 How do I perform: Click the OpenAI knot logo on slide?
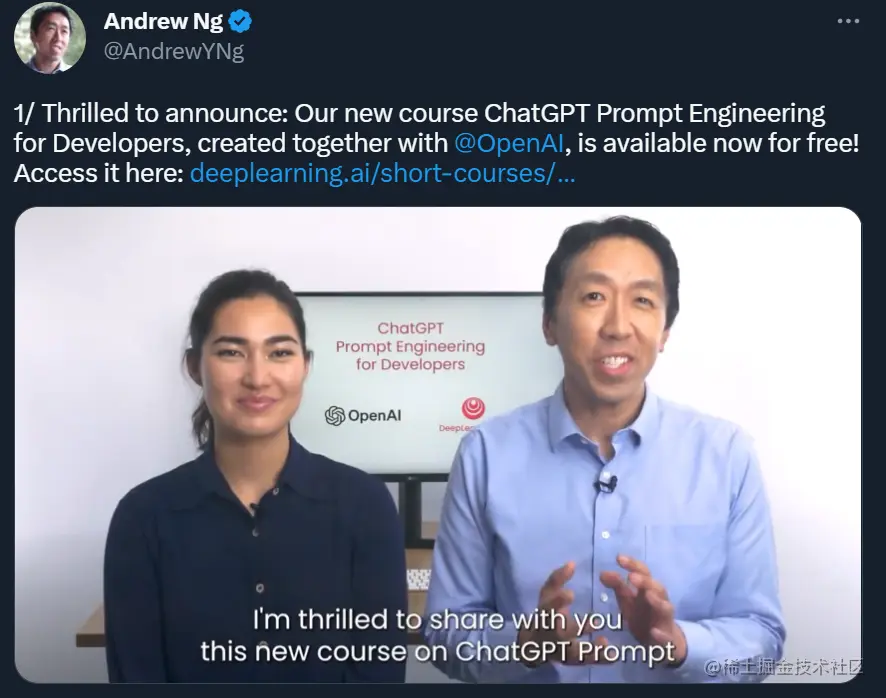pyautogui.click(x=335, y=415)
